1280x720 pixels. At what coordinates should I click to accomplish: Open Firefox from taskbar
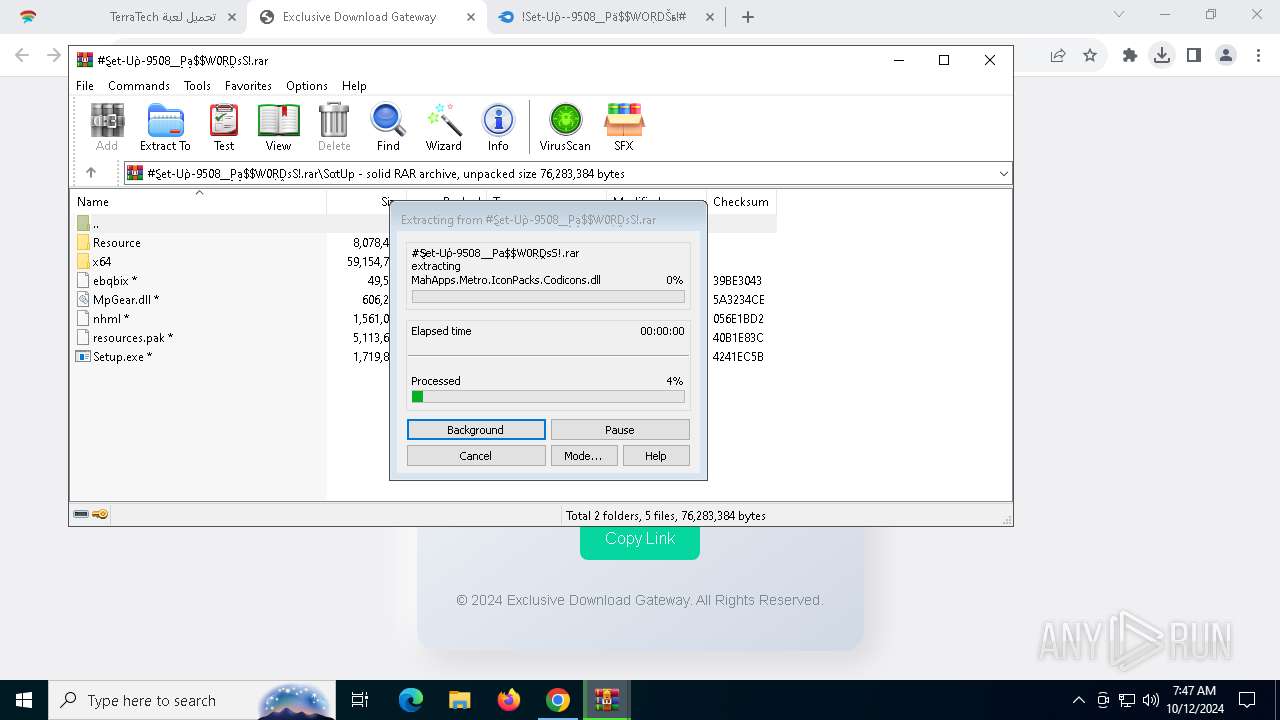coord(509,700)
